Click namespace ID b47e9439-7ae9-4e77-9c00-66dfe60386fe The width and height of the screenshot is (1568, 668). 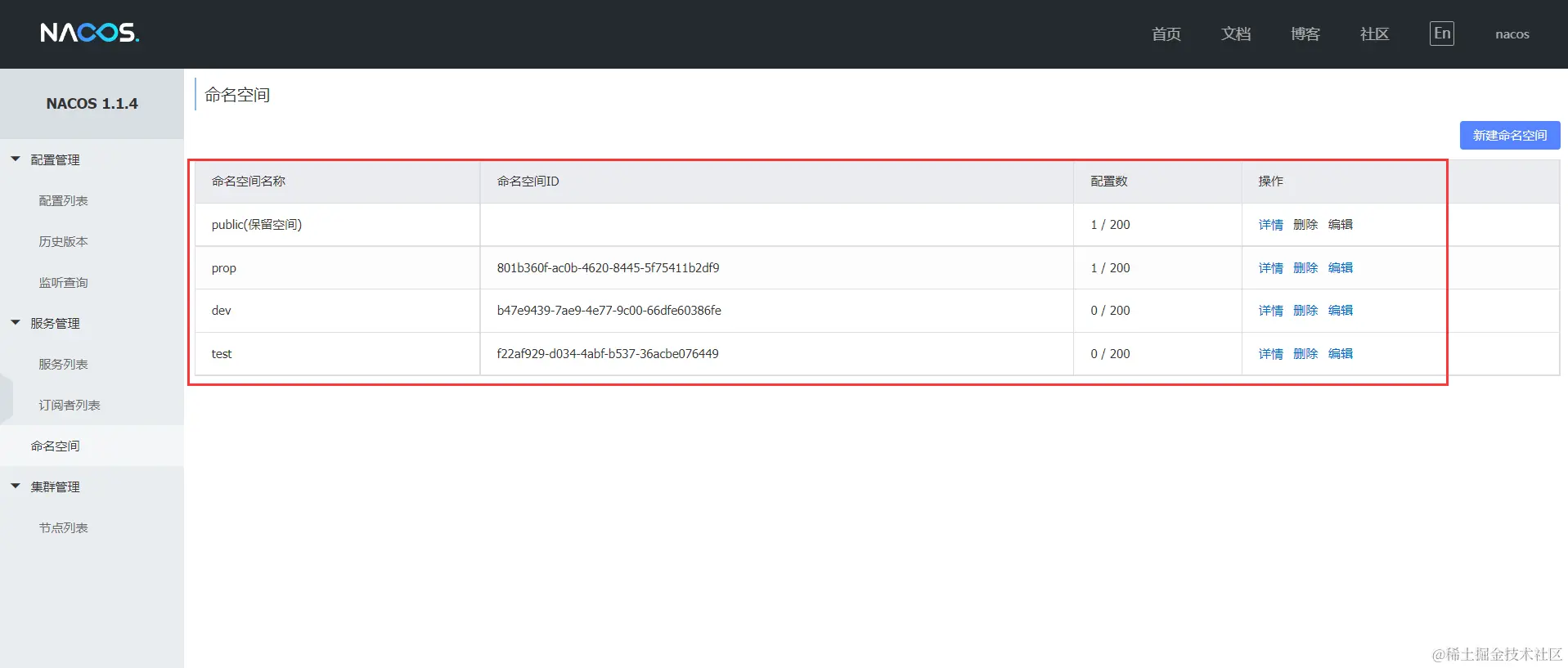pos(609,311)
